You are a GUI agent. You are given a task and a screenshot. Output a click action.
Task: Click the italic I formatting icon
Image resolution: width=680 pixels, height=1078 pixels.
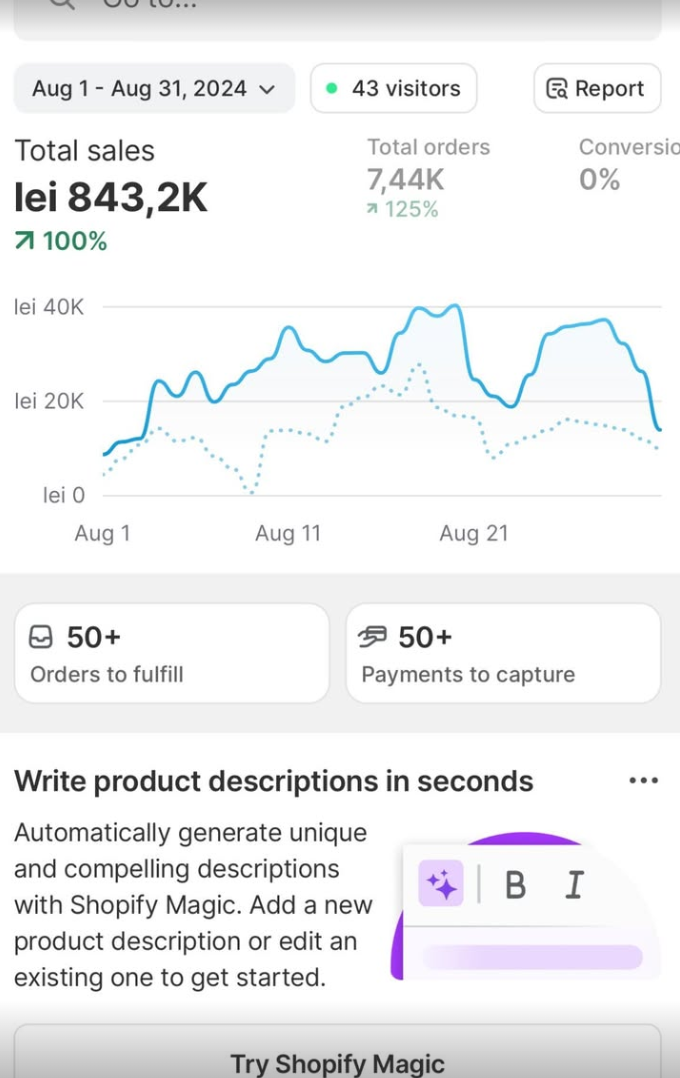[574, 885]
